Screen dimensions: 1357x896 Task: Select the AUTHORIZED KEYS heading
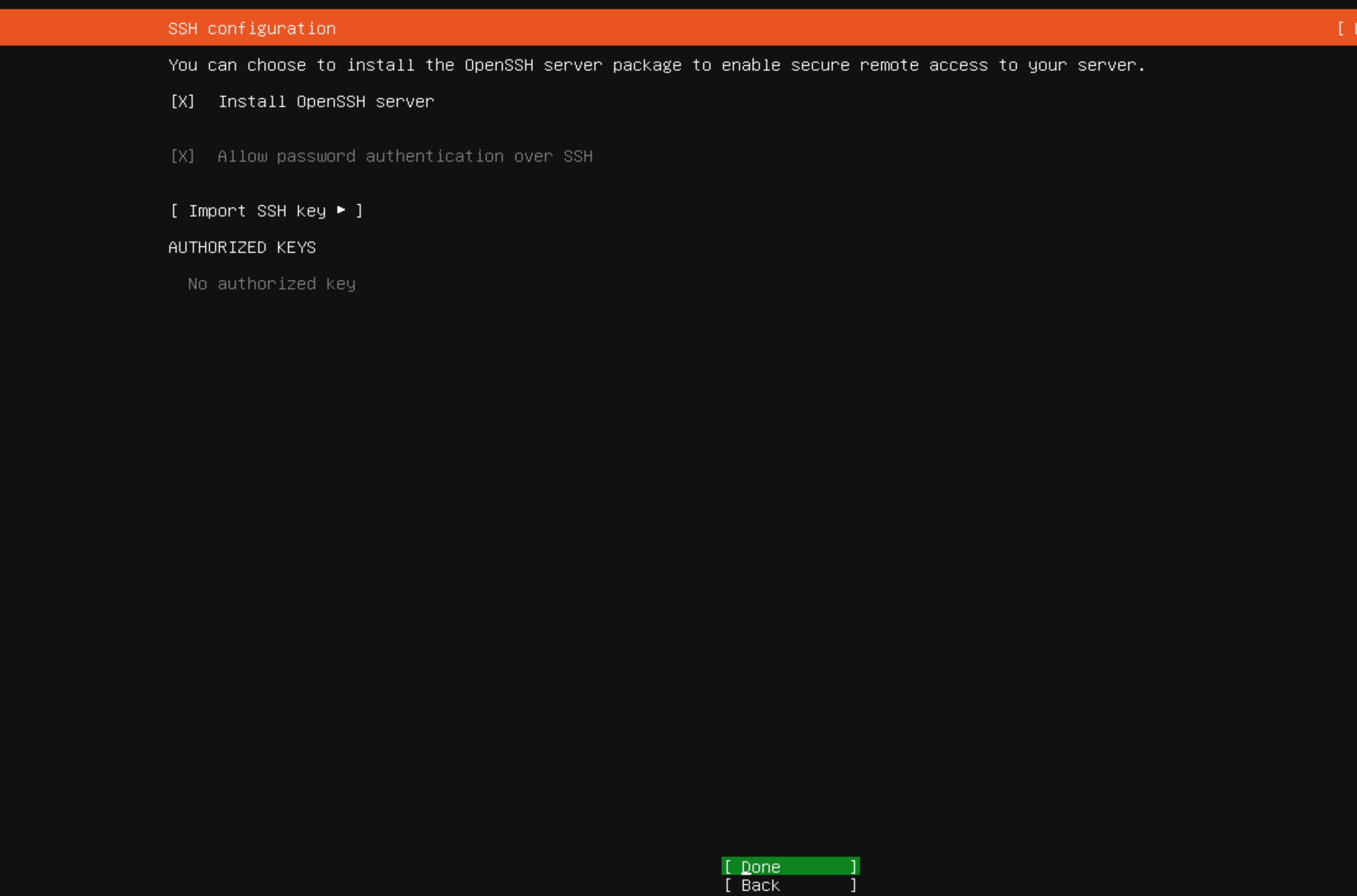(x=242, y=248)
